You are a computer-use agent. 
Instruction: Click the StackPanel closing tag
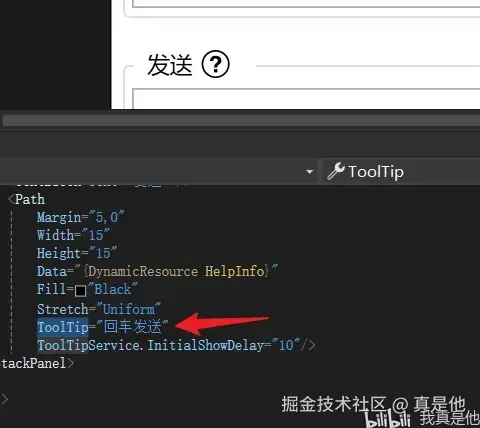[x=37, y=363]
